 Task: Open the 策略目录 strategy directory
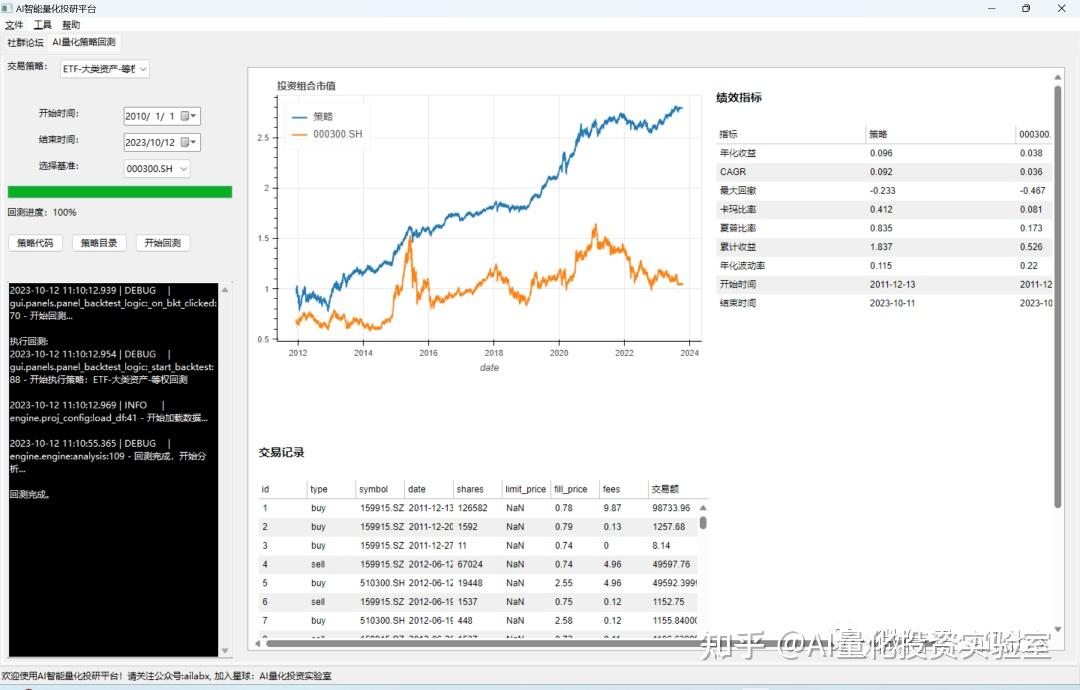pyautogui.click(x=99, y=242)
